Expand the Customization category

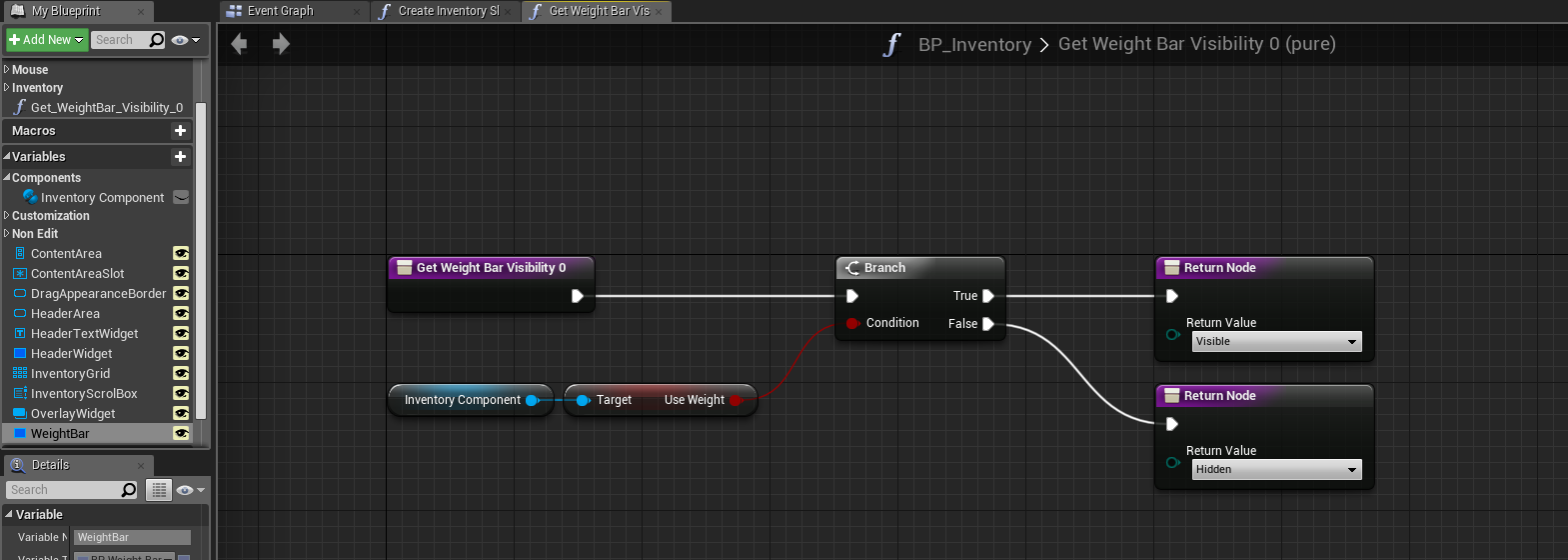point(7,216)
